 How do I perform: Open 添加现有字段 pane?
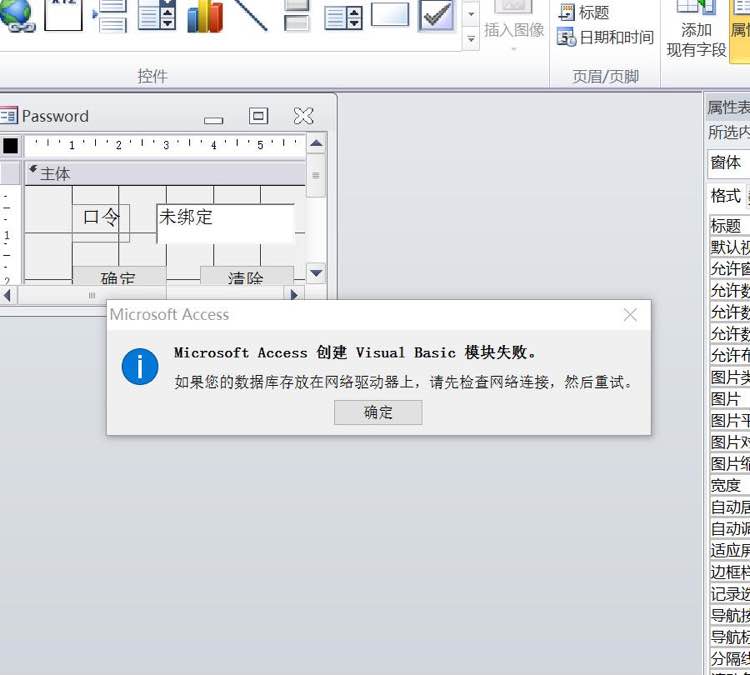(x=696, y=30)
